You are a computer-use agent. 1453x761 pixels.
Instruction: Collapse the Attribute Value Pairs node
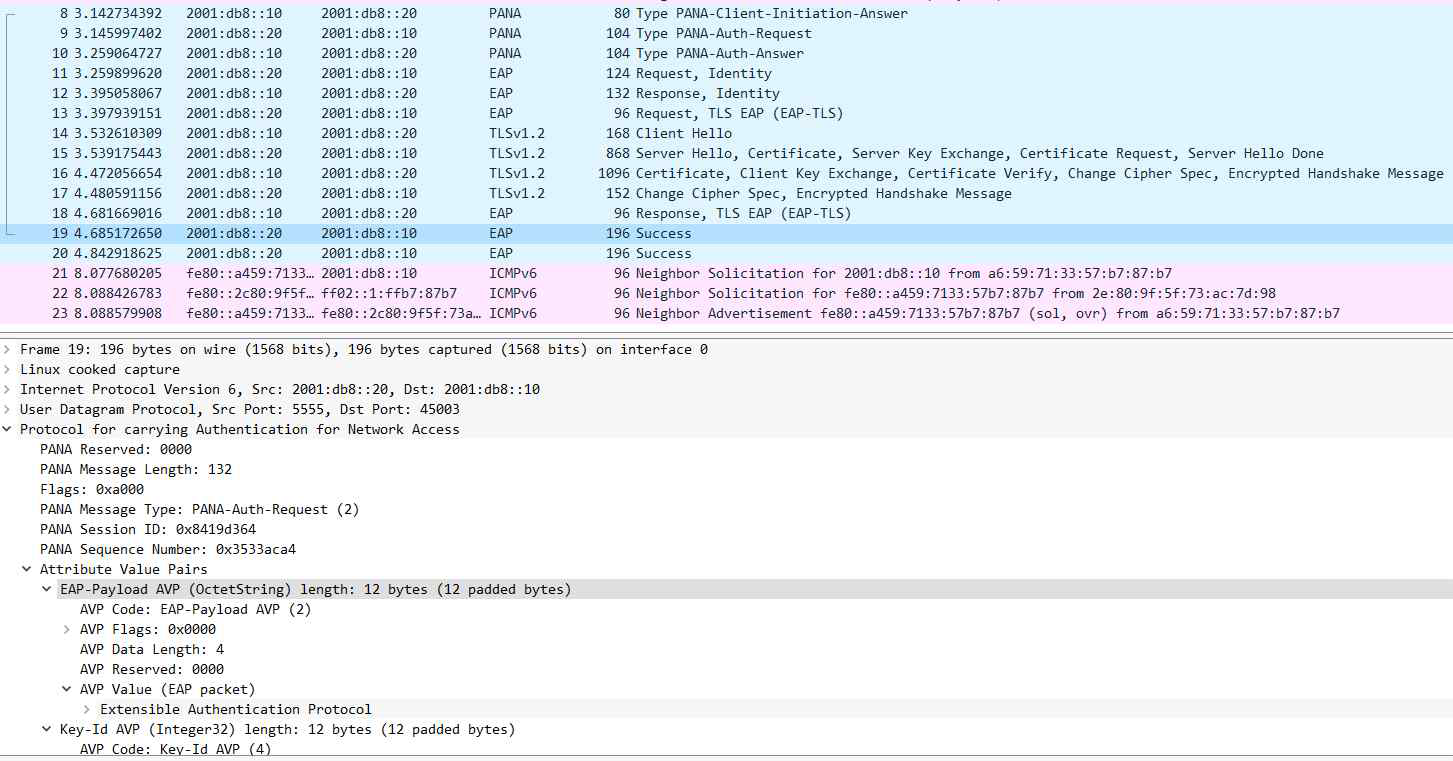27,569
